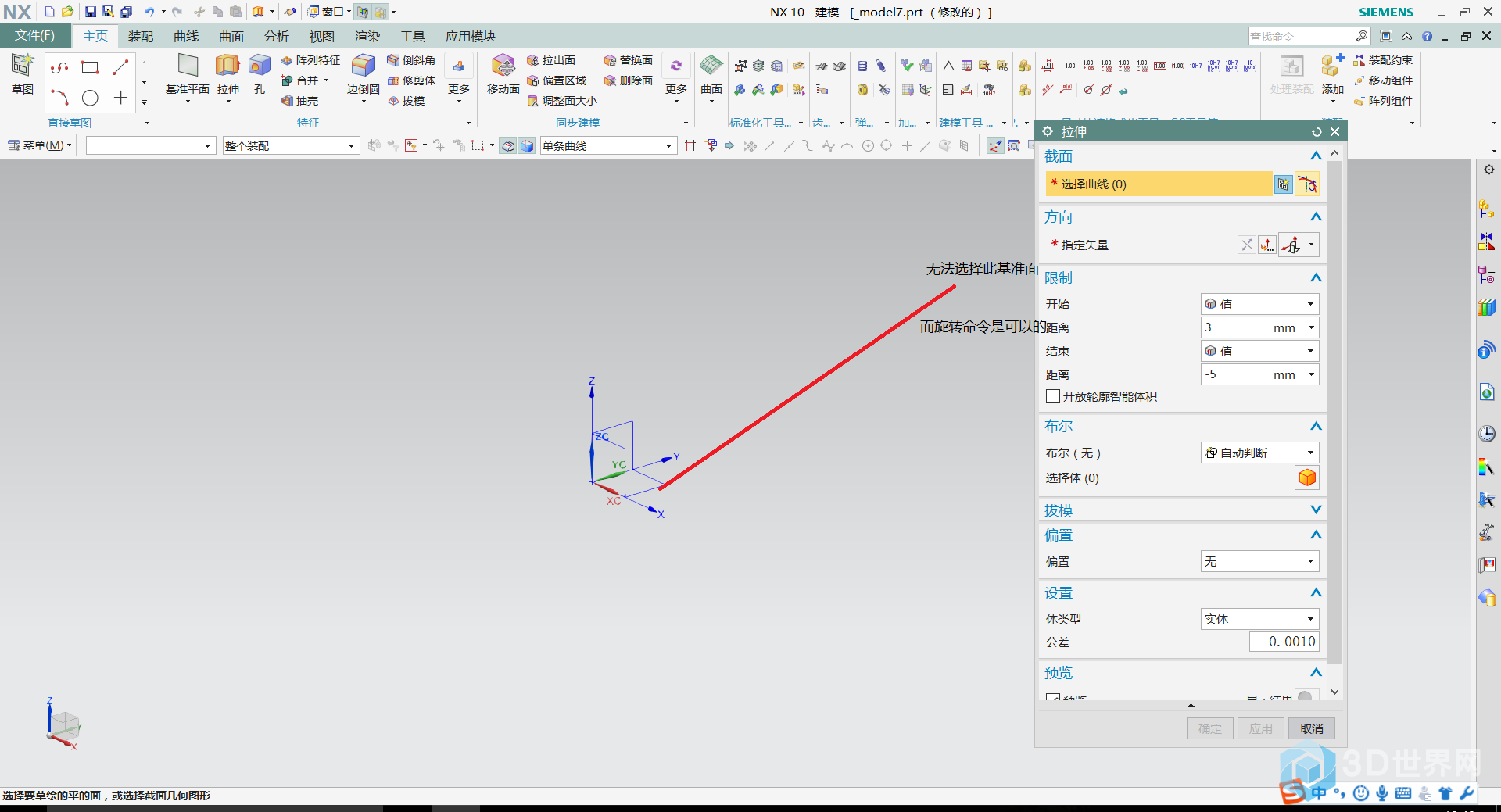
Task: Launch the 拉伸 extrude command in ribbon
Action: tap(227, 73)
